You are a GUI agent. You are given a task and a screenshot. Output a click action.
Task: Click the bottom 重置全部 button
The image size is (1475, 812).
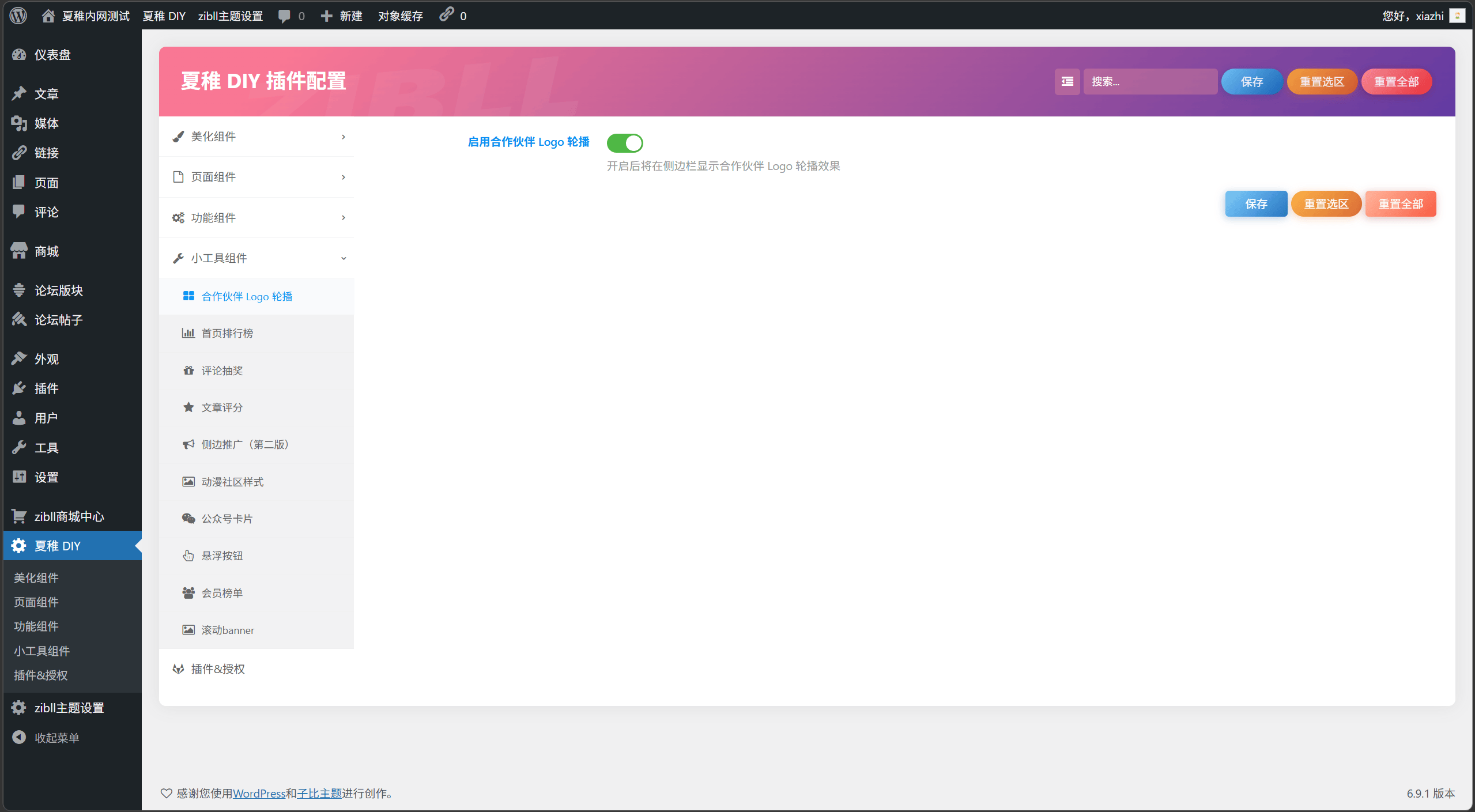(x=1400, y=203)
